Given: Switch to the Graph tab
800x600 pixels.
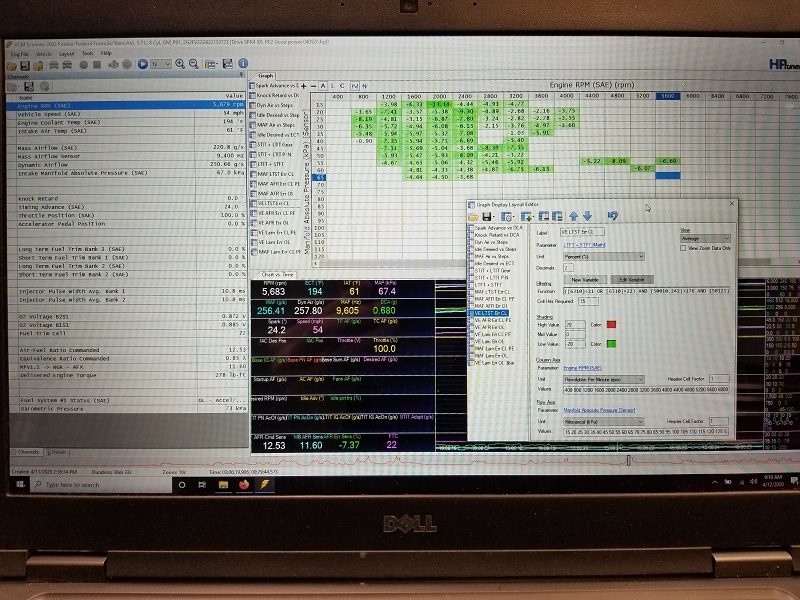Looking at the screenshot, I should (265, 76).
